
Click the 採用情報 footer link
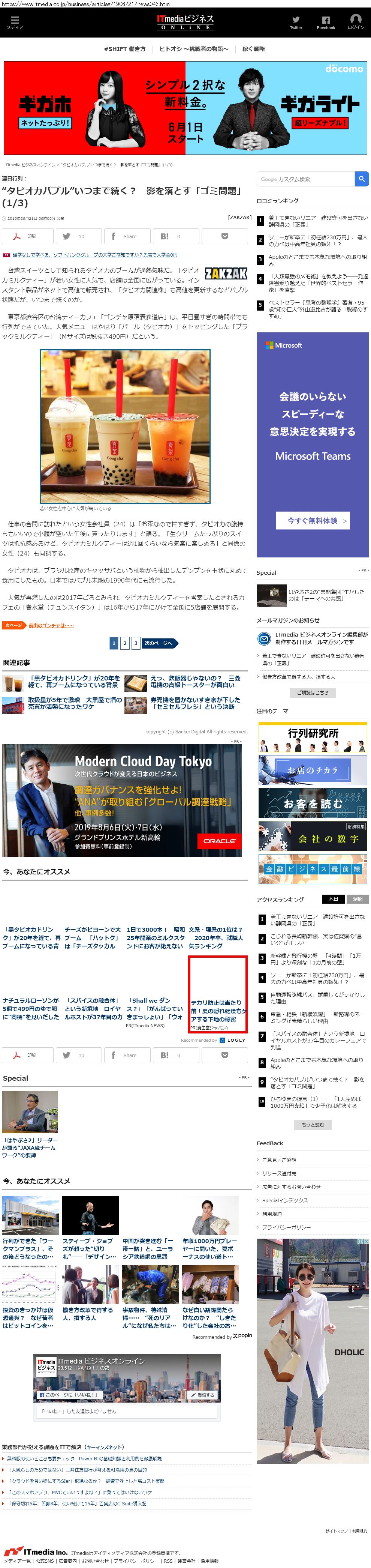[x=209, y=1561]
